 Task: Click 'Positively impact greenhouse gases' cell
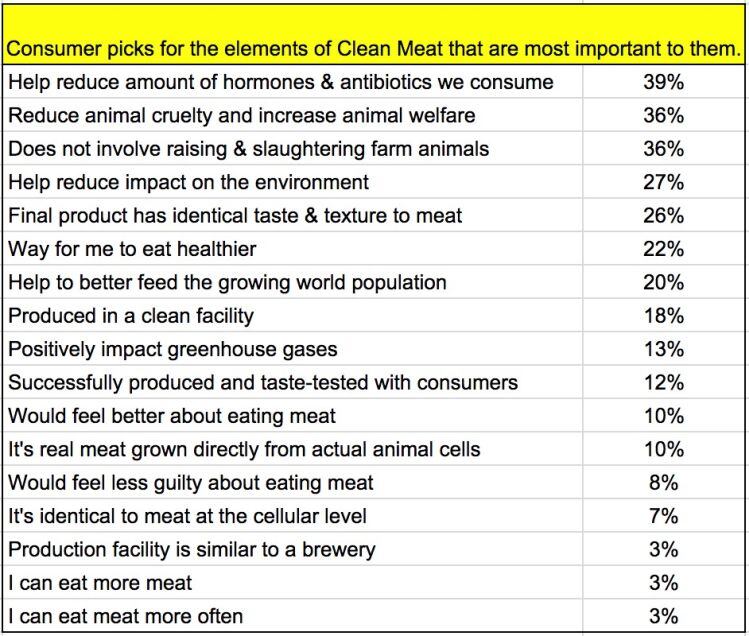[173, 349]
